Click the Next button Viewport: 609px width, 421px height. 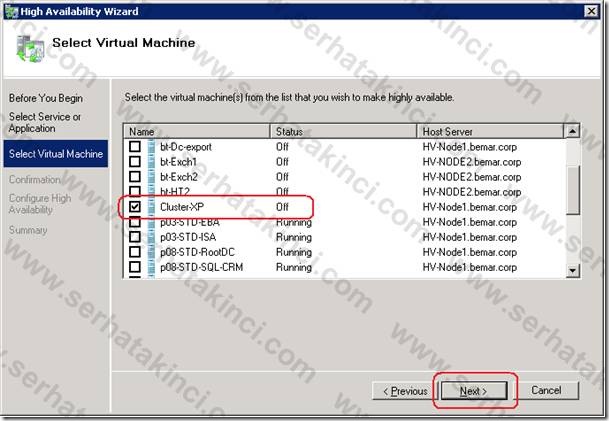pyautogui.click(x=474, y=391)
